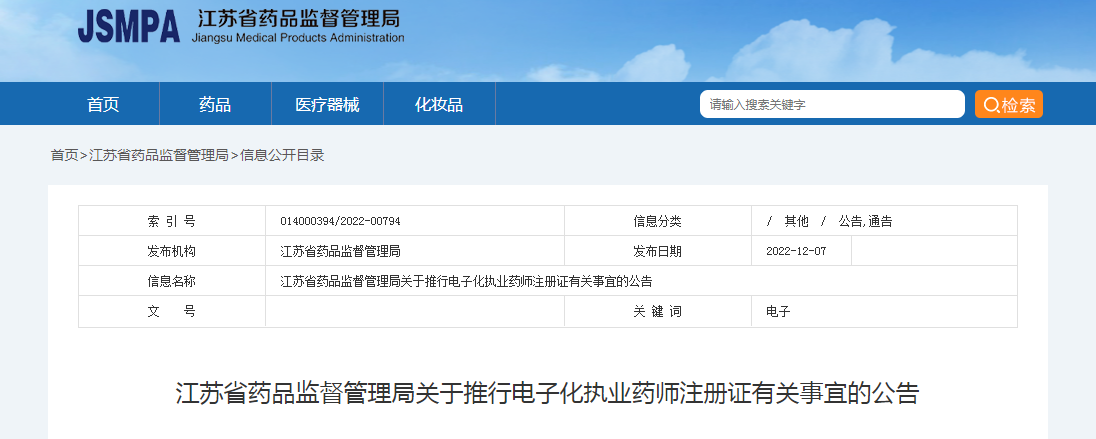This screenshot has height=439, width=1096.
Task: Select the 关 键 词 label cell
Action: (x=657, y=311)
